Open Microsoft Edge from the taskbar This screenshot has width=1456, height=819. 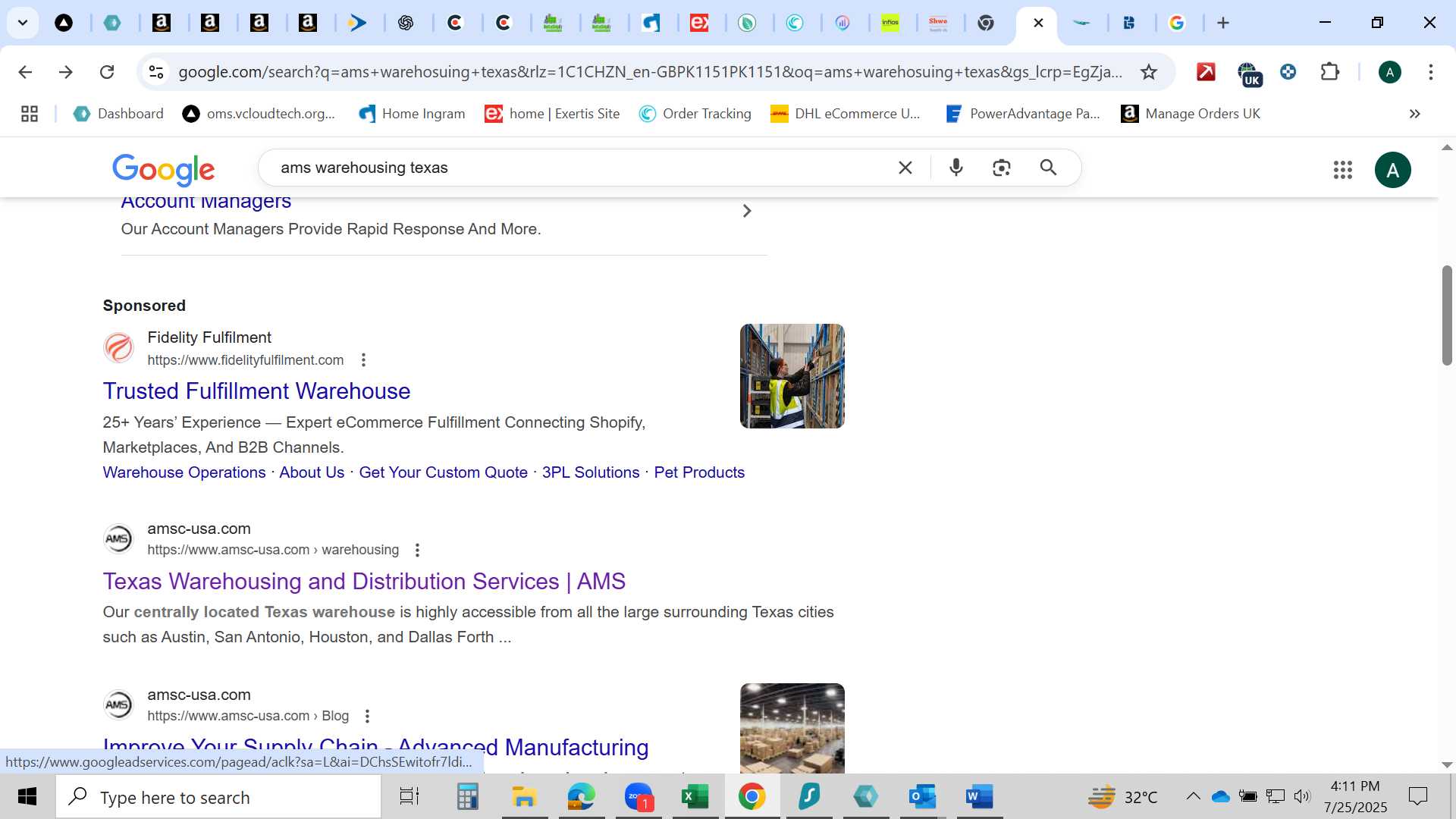tap(582, 797)
